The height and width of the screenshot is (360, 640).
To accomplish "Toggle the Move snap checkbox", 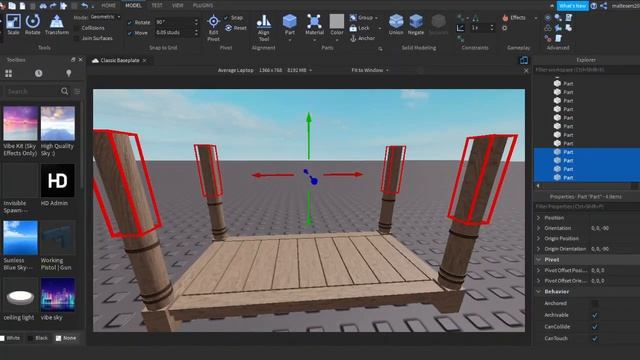I will 130,33.
